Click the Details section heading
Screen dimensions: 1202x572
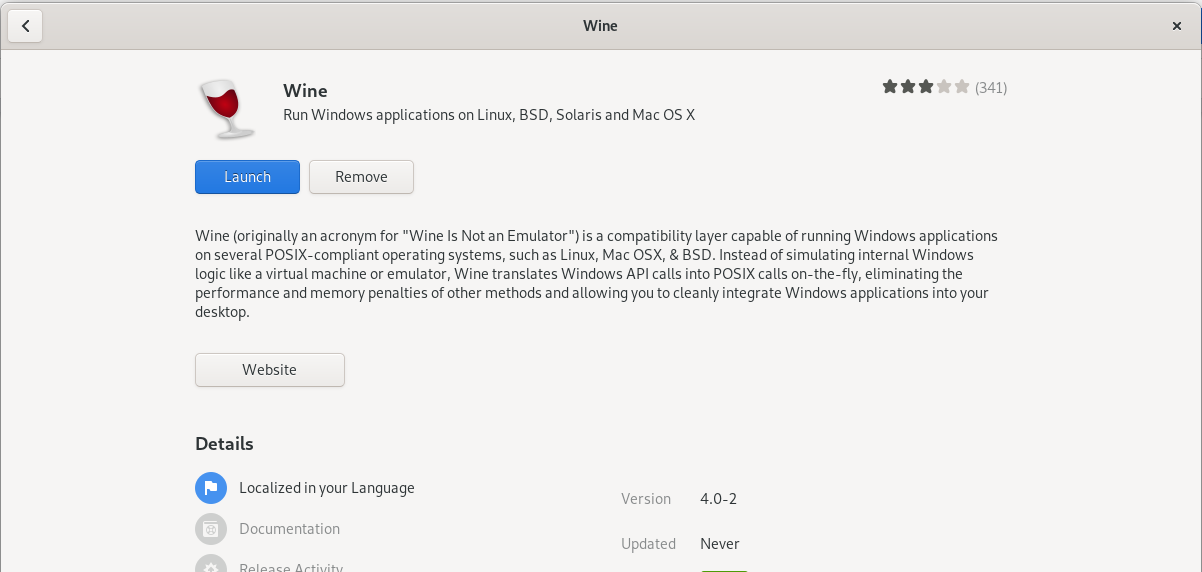224,444
